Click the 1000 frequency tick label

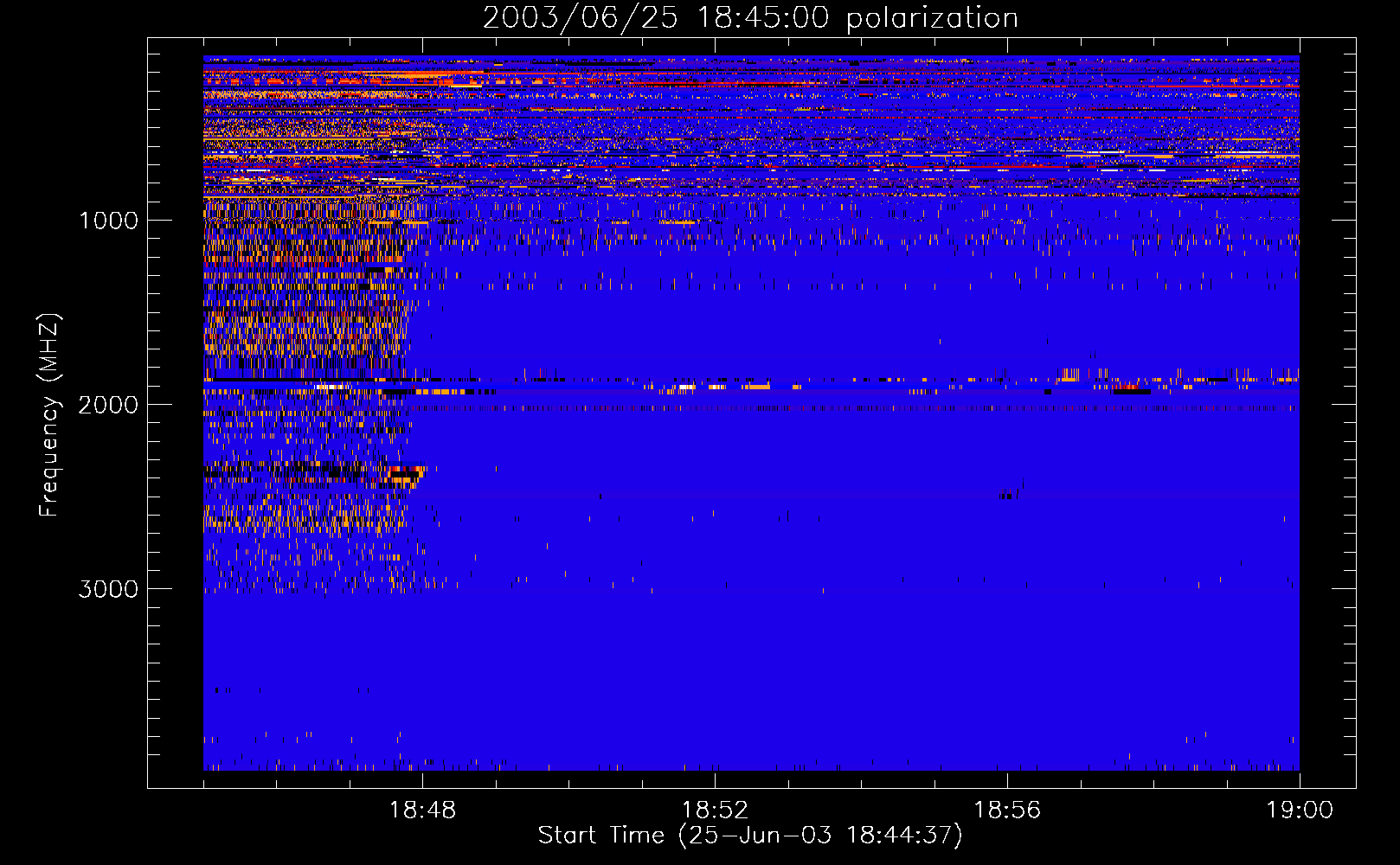pos(109,221)
